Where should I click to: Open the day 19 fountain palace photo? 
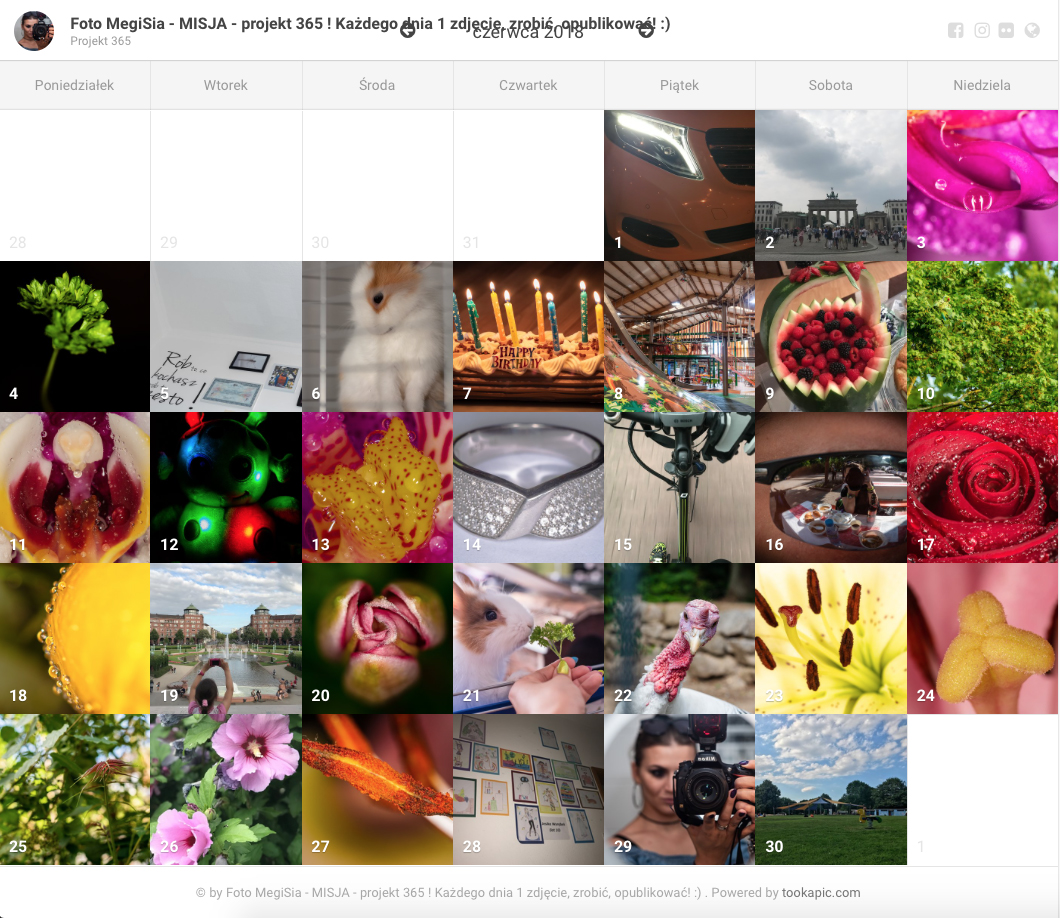coord(226,639)
